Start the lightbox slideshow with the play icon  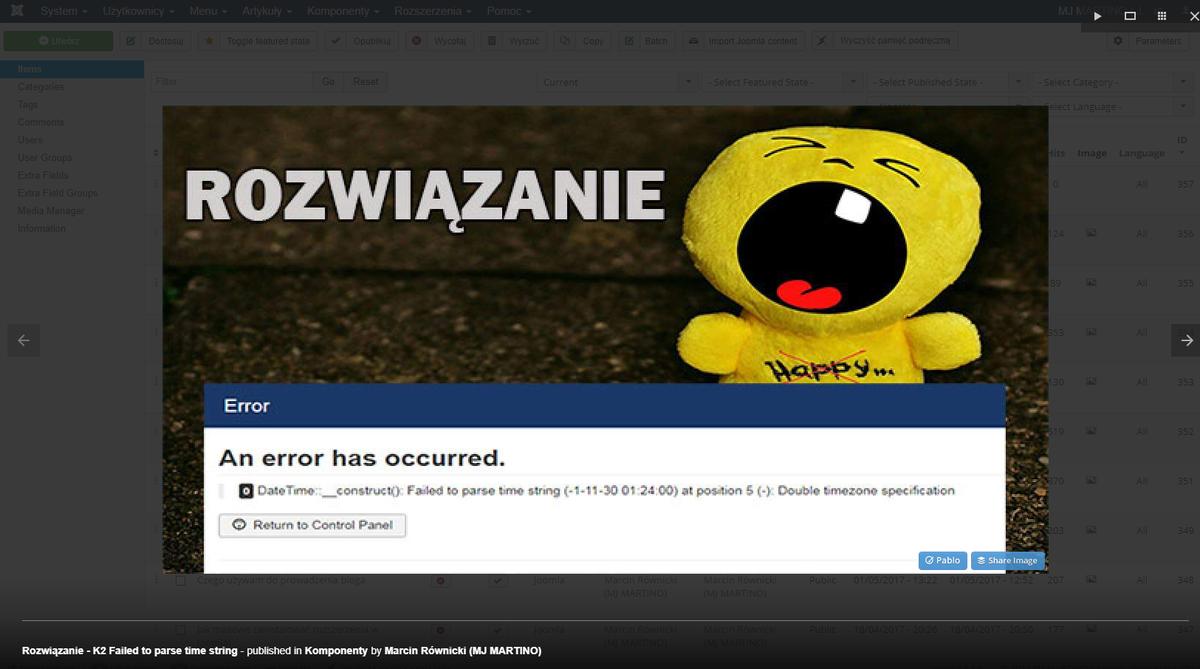coord(1098,16)
